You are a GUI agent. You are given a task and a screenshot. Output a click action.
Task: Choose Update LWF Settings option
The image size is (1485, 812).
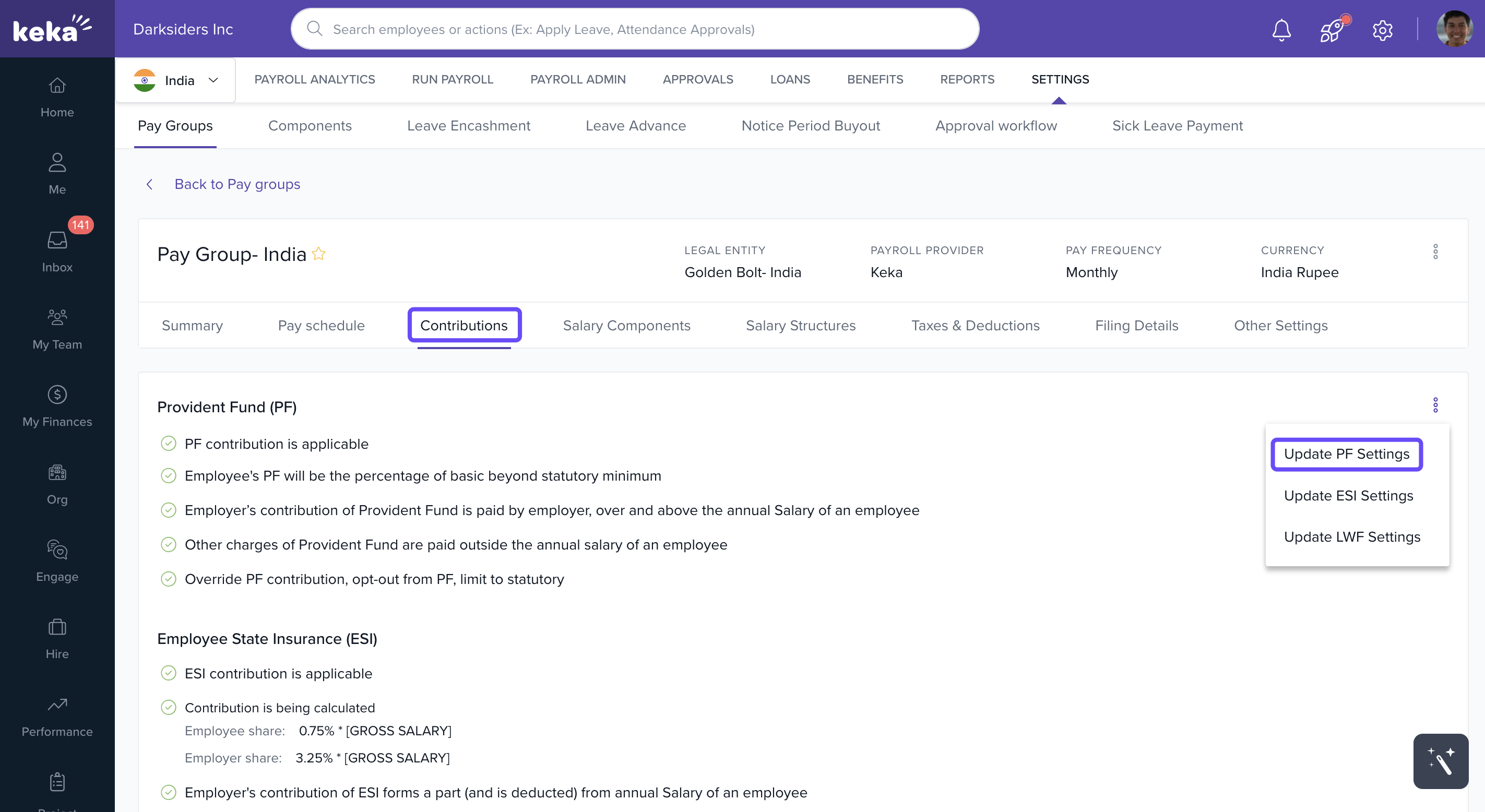pyautogui.click(x=1351, y=536)
